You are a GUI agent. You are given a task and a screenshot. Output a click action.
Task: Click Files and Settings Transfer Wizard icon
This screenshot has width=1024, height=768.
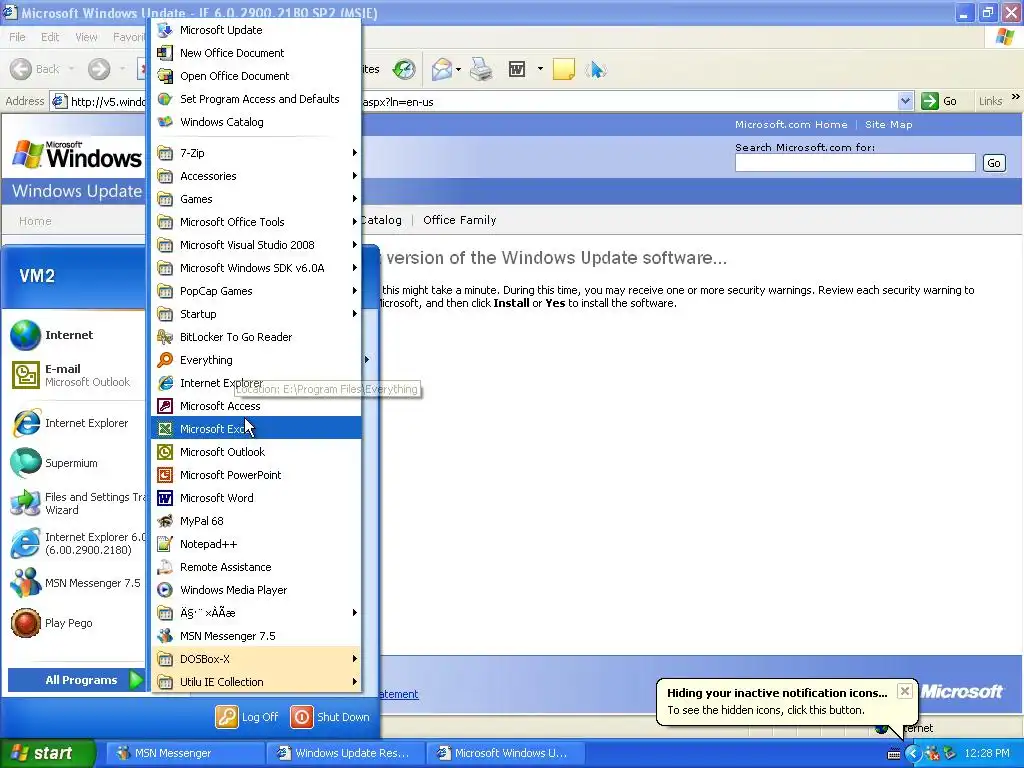pos(25,503)
